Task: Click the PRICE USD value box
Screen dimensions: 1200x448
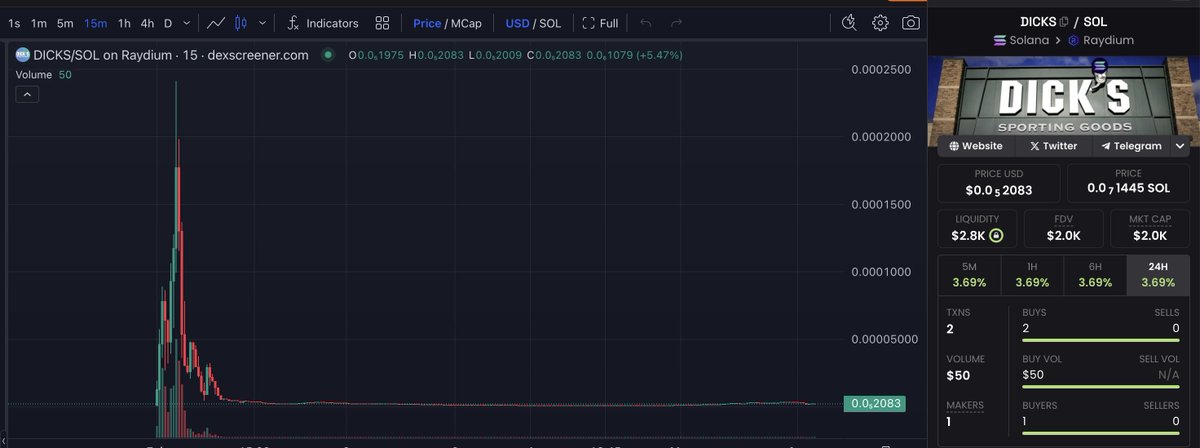Action: tap(1000, 182)
